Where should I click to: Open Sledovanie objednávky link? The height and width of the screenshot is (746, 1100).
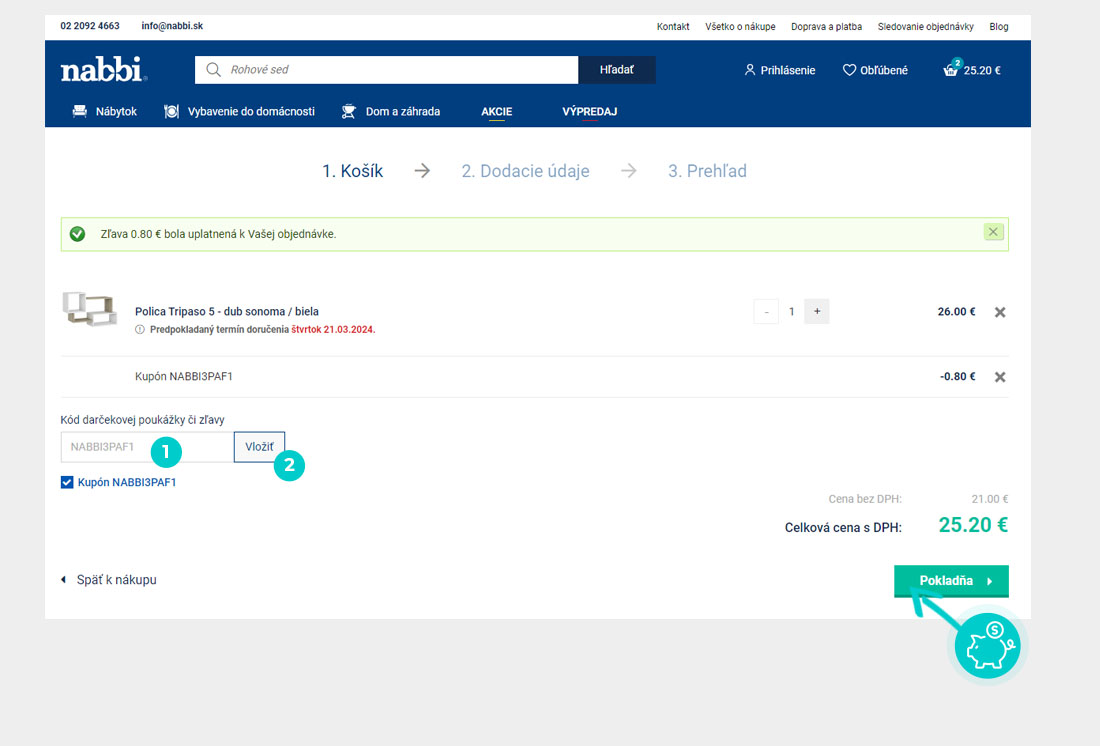925,27
